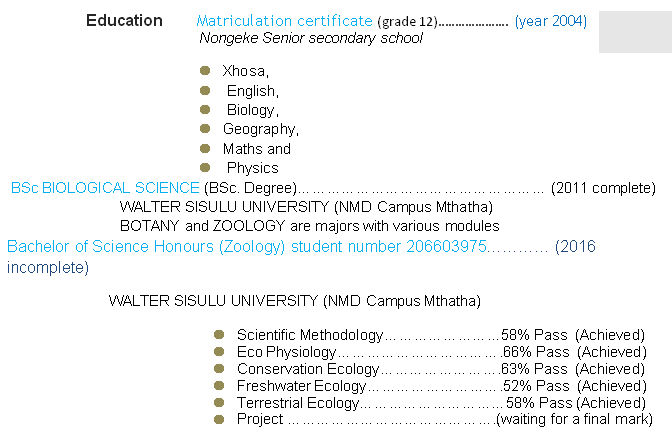Click the bullet beside Conservation Ecology
This screenshot has width=672, height=432.
(219, 368)
